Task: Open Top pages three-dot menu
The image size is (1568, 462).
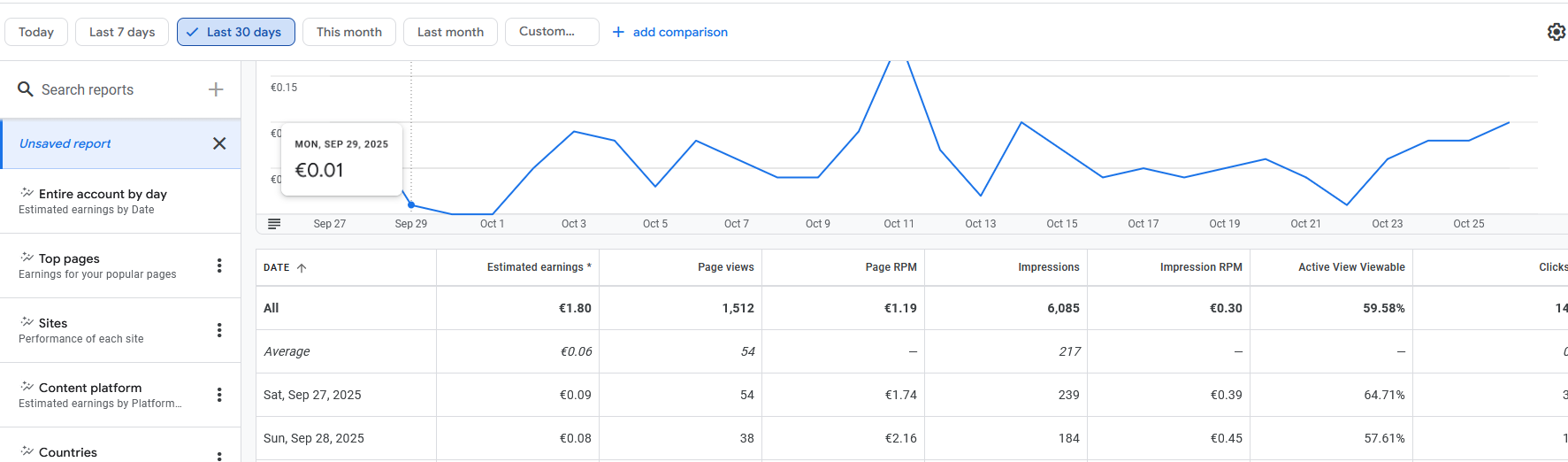Action: click(x=219, y=266)
